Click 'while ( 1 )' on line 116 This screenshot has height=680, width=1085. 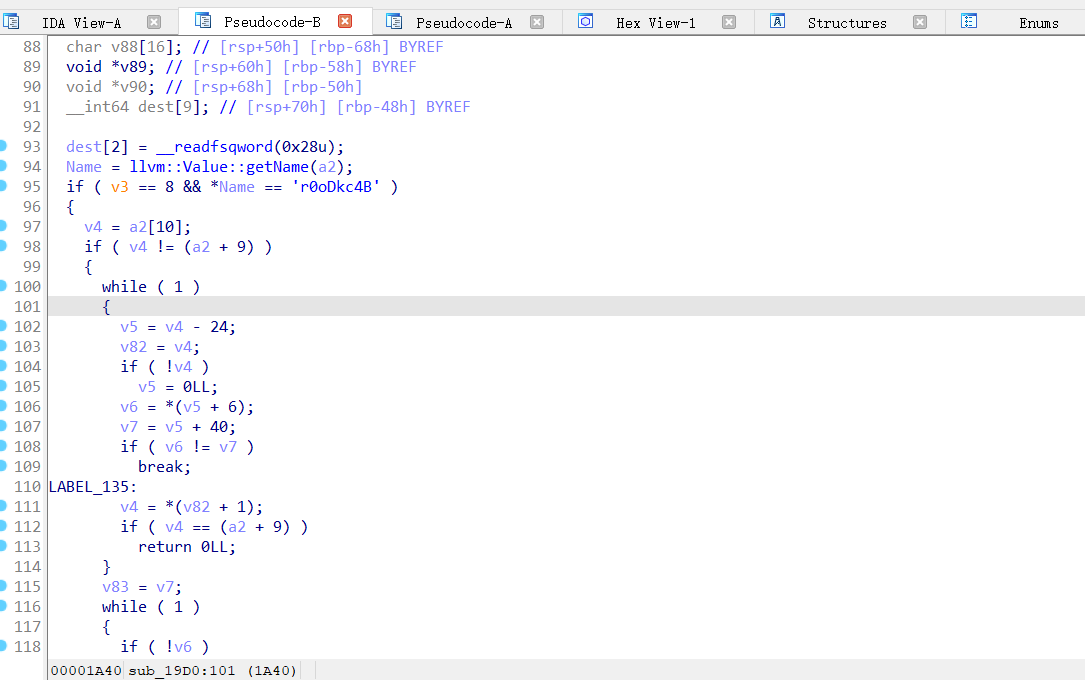[x=151, y=607]
